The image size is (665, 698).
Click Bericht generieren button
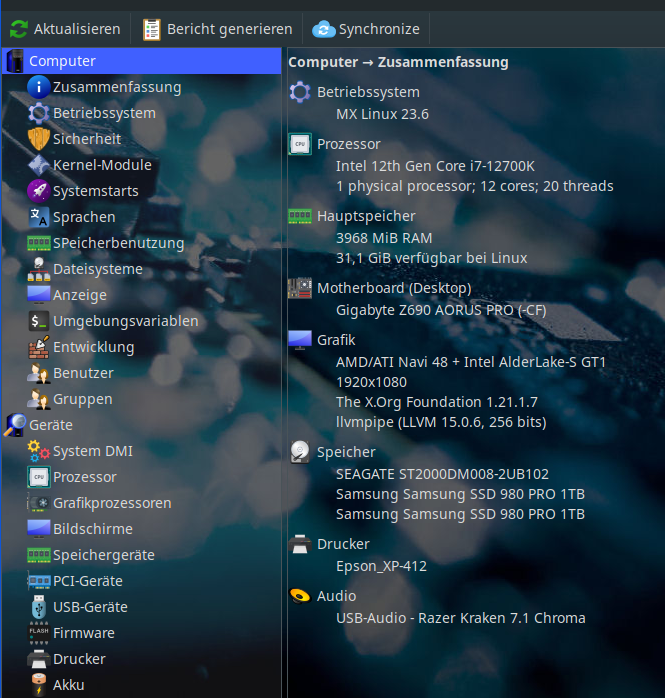pyautogui.click(x=217, y=29)
